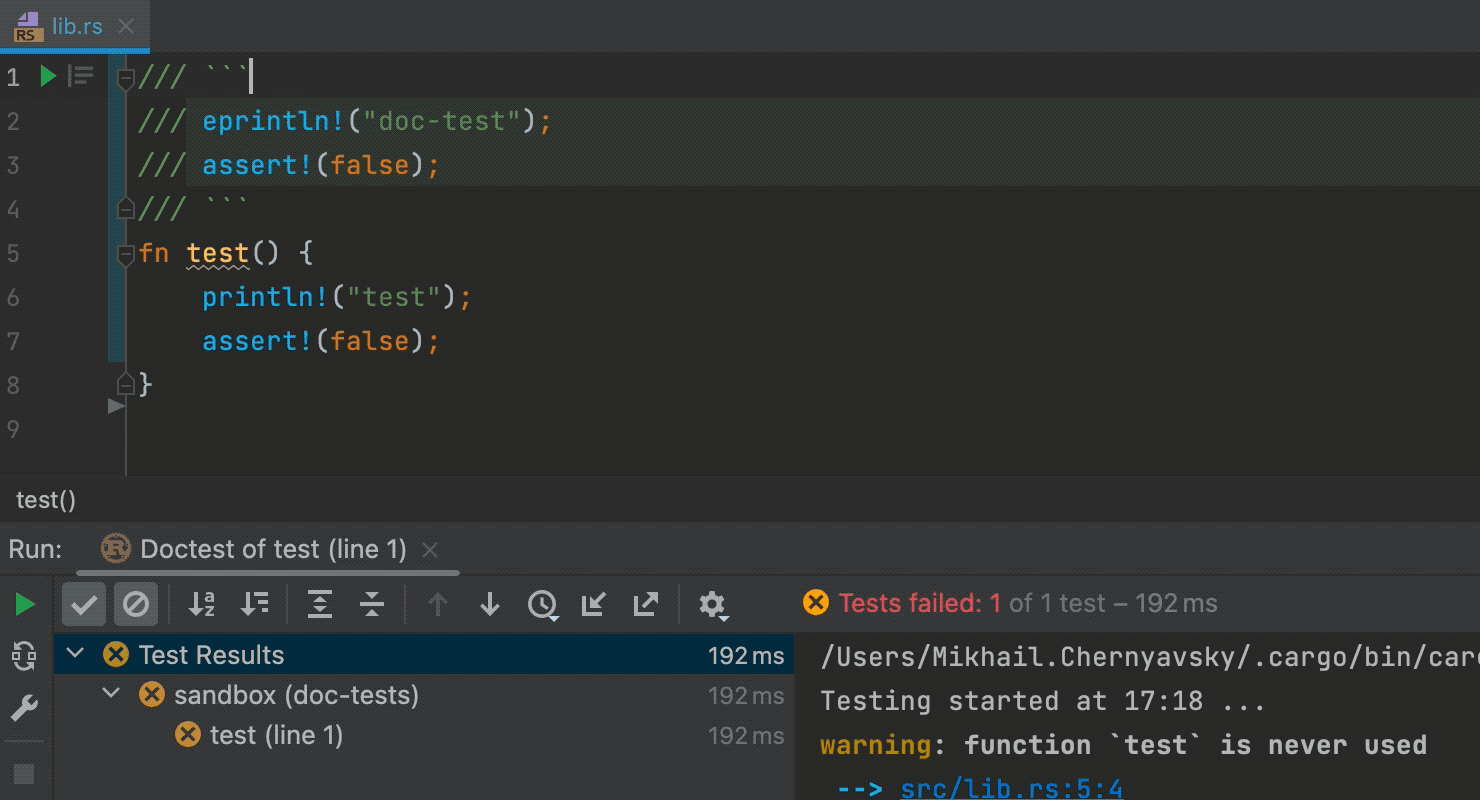The height and width of the screenshot is (800, 1480).
Task: Click the stop process square button
Action: click(x=24, y=774)
